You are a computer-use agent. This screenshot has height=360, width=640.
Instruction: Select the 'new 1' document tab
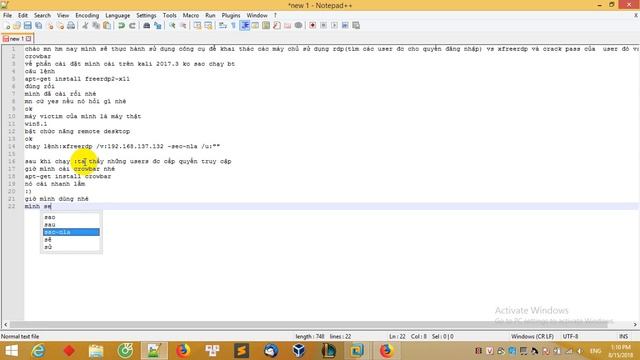(x=16, y=39)
